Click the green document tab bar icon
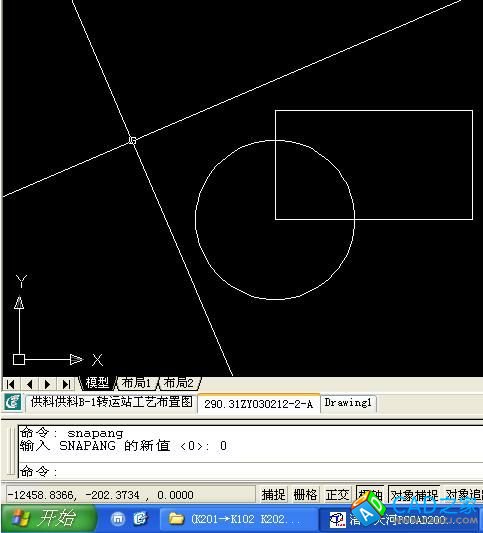The height and width of the screenshot is (533, 483). 13,402
